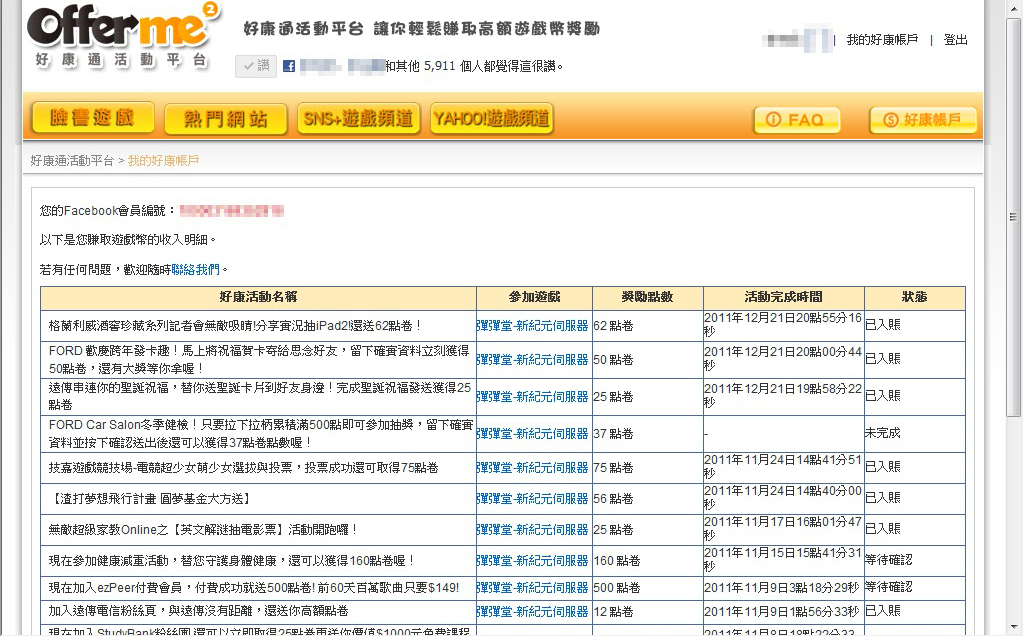Click the 等待確認 status in the 160 點卷 row
The image size is (1024, 637).
pos(889,560)
